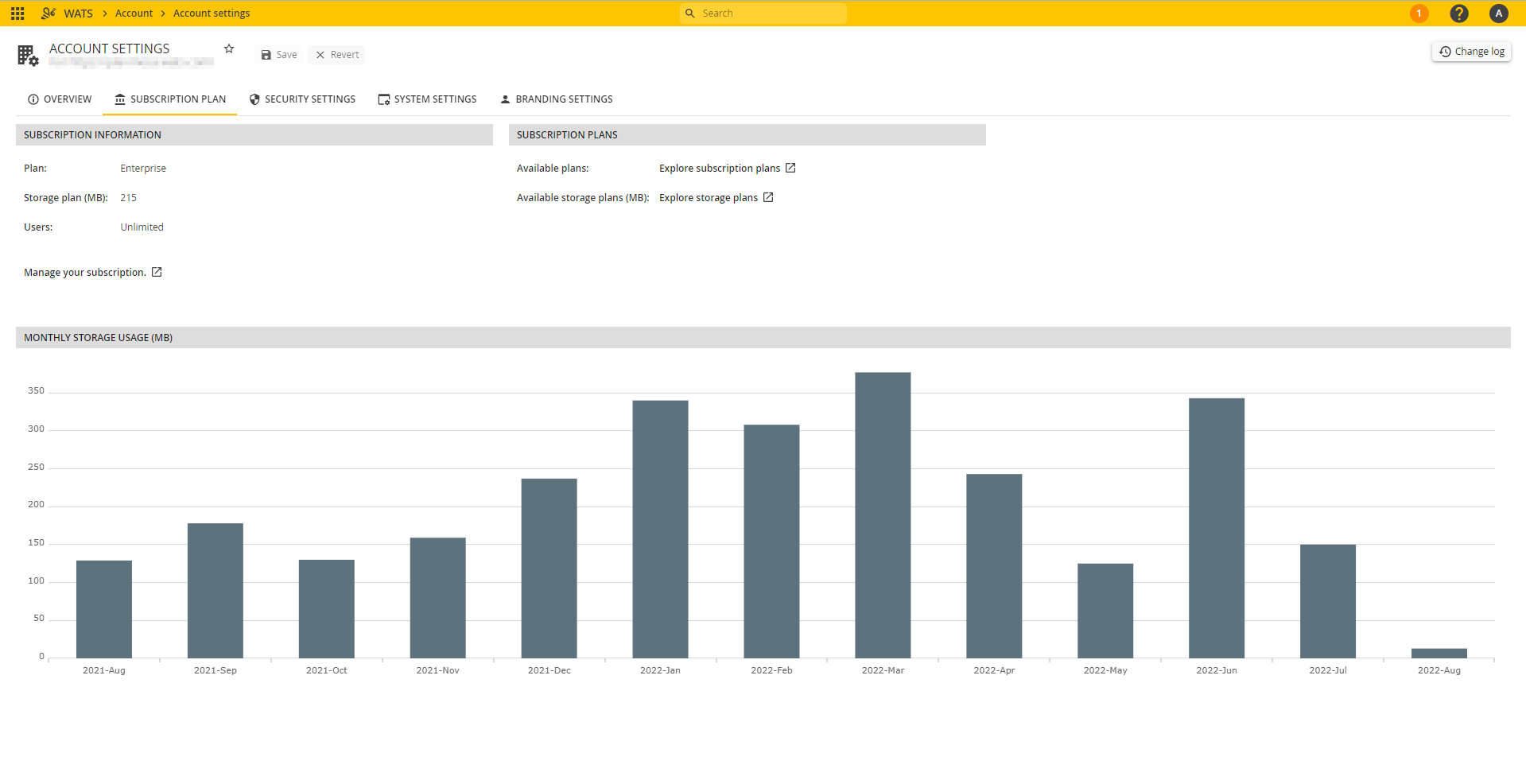Go to the WATS breadcrumb

click(78, 14)
